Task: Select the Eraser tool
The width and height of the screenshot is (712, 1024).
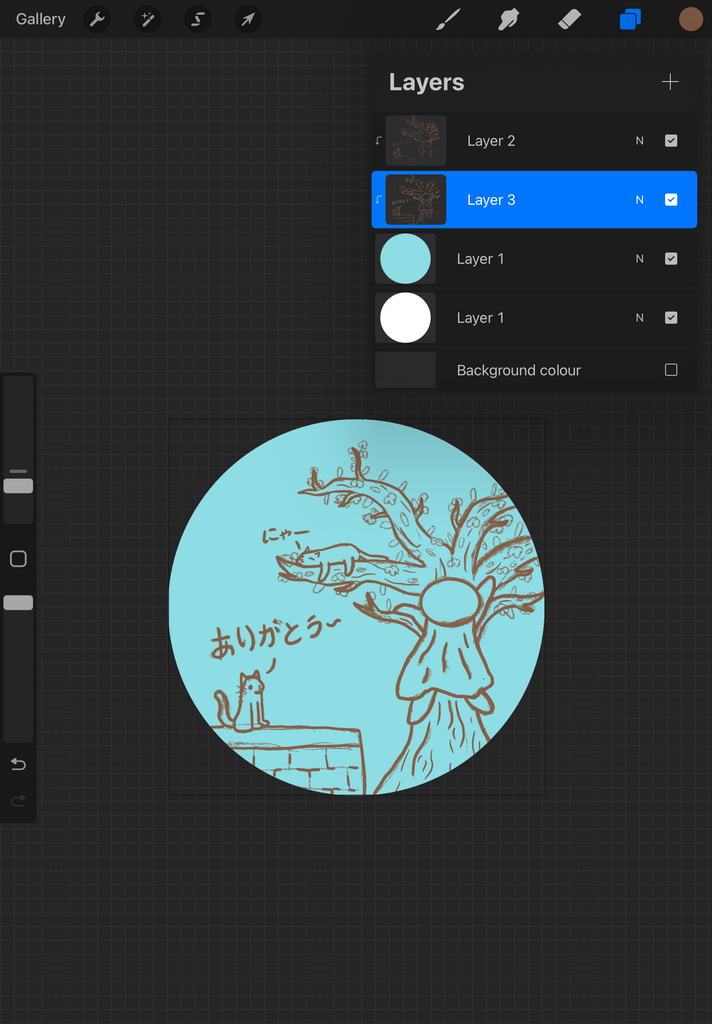Action: pos(569,19)
